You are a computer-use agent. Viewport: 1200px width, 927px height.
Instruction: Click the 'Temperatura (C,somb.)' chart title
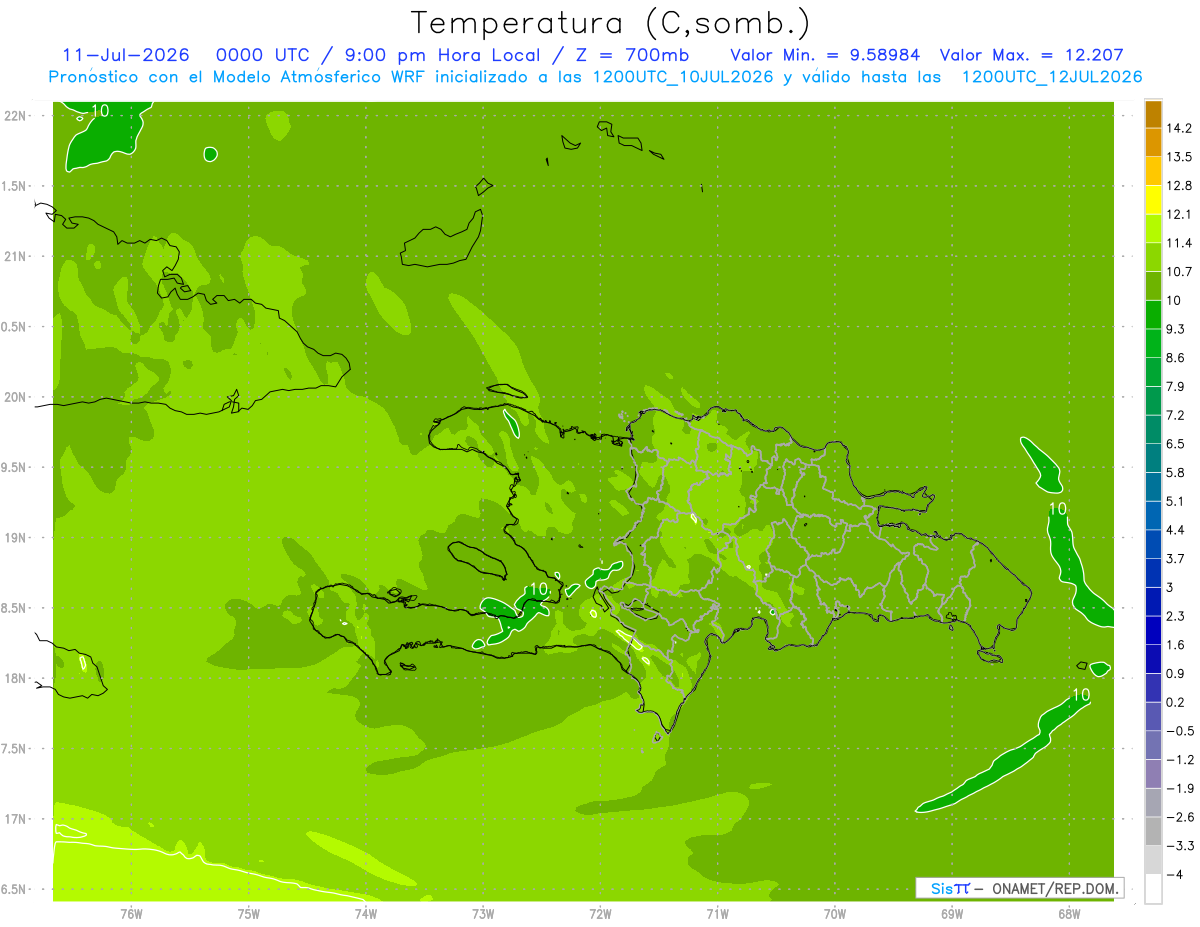pos(611,23)
